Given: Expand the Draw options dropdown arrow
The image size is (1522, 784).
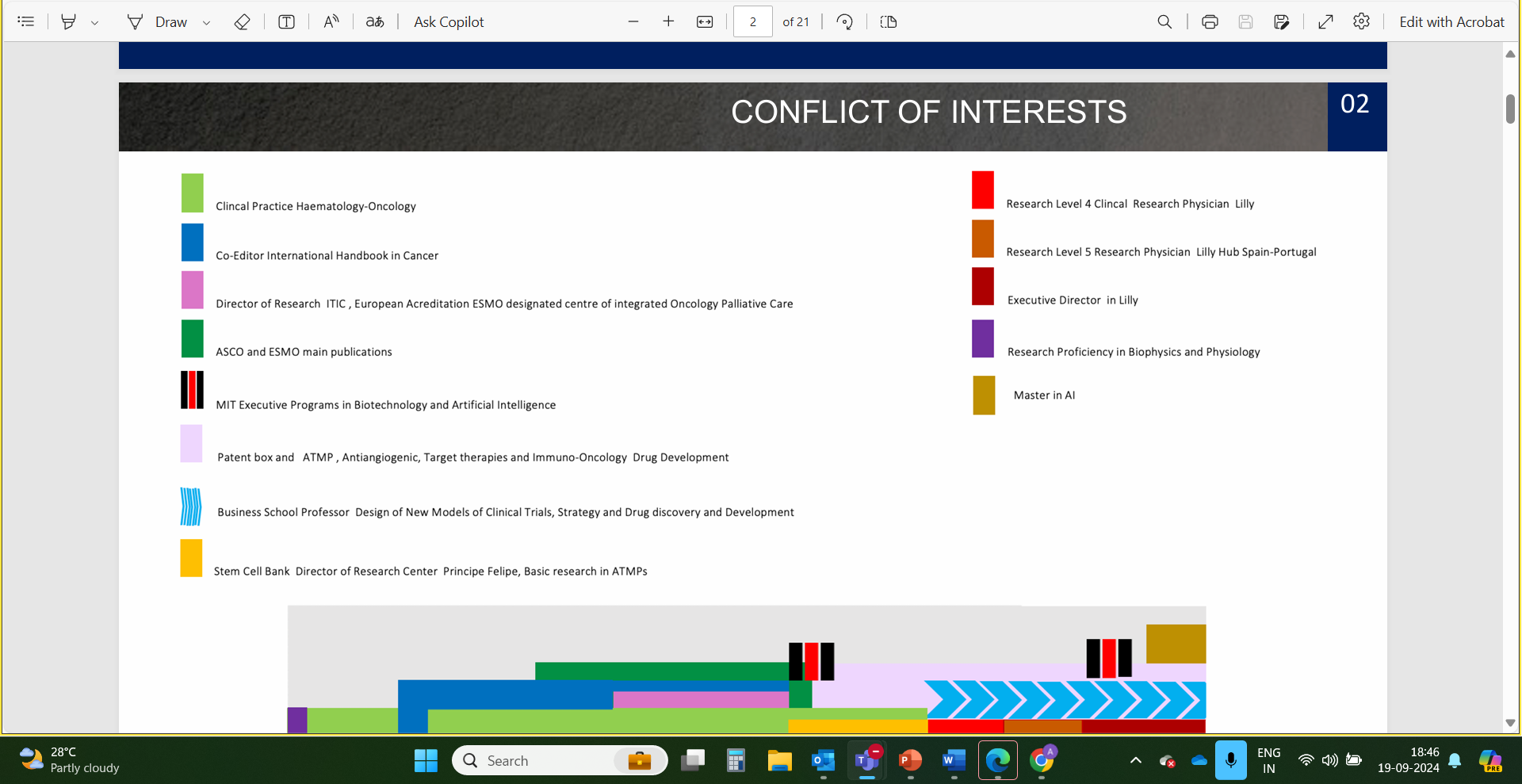Looking at the screenshot, I should tap(206, 22).
